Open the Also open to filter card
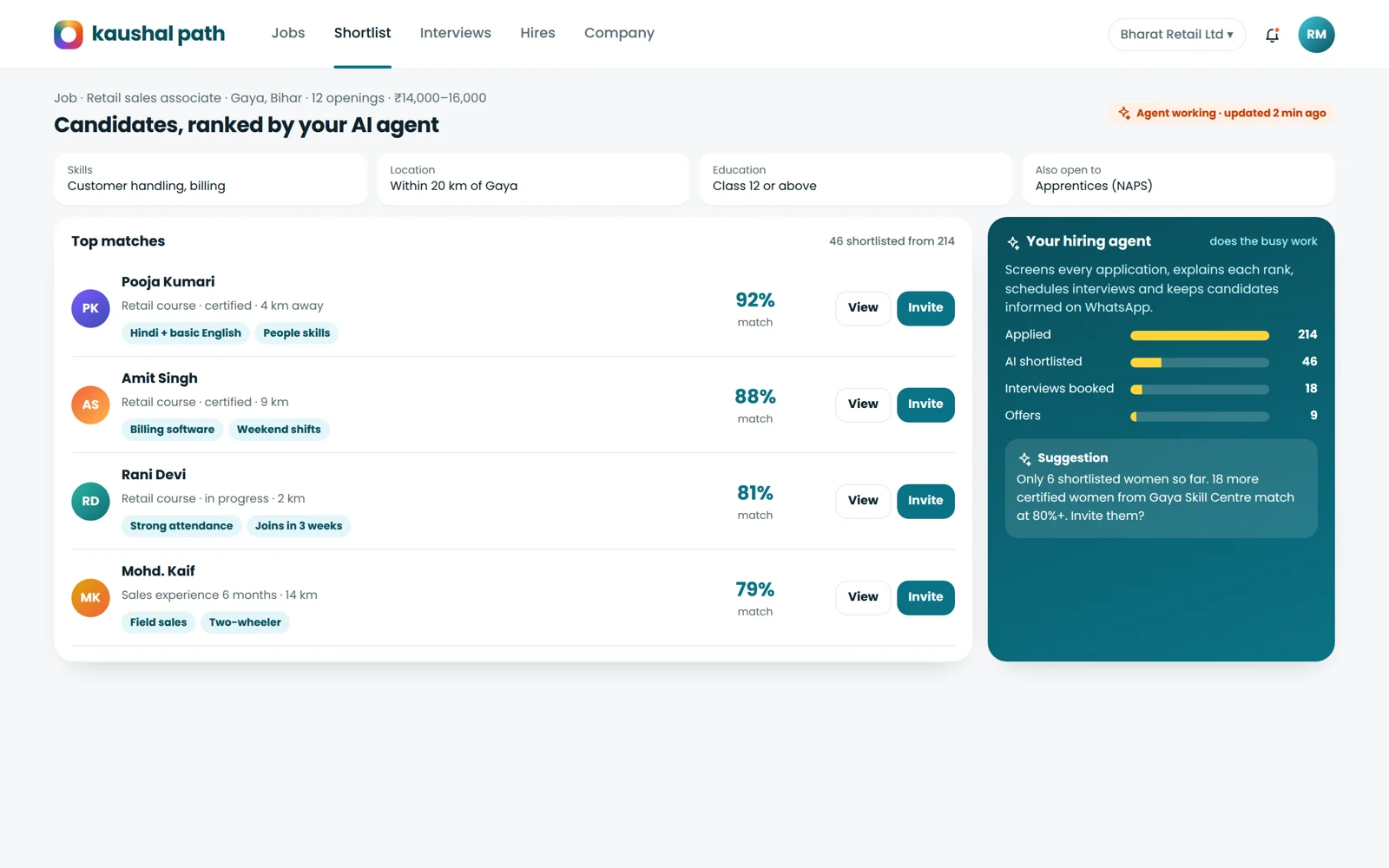The image size is (1389, 868). (1178, 179)
